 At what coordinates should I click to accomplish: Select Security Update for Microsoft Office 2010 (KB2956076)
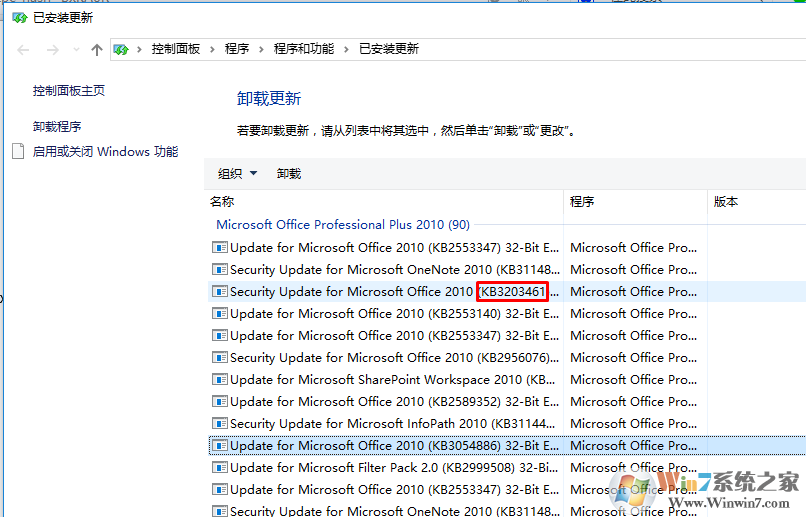click(x=395, y=358)
